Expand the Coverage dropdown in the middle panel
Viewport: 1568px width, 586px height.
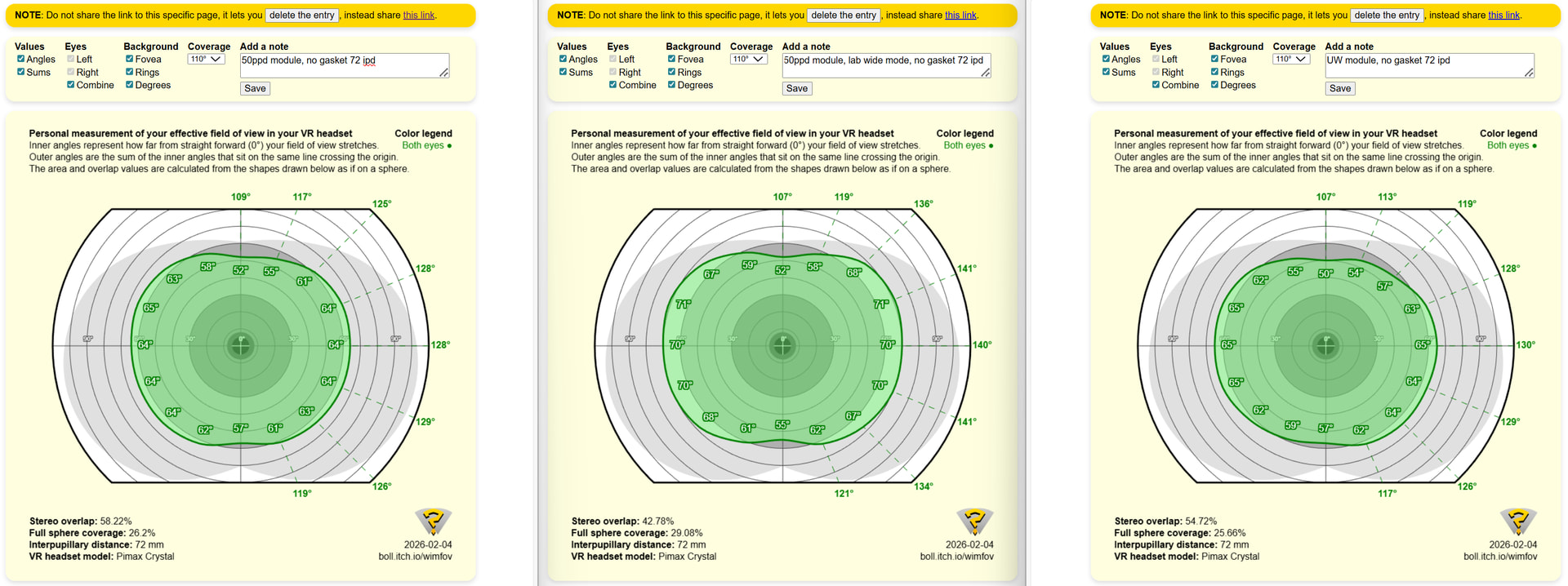click(748, 59)
